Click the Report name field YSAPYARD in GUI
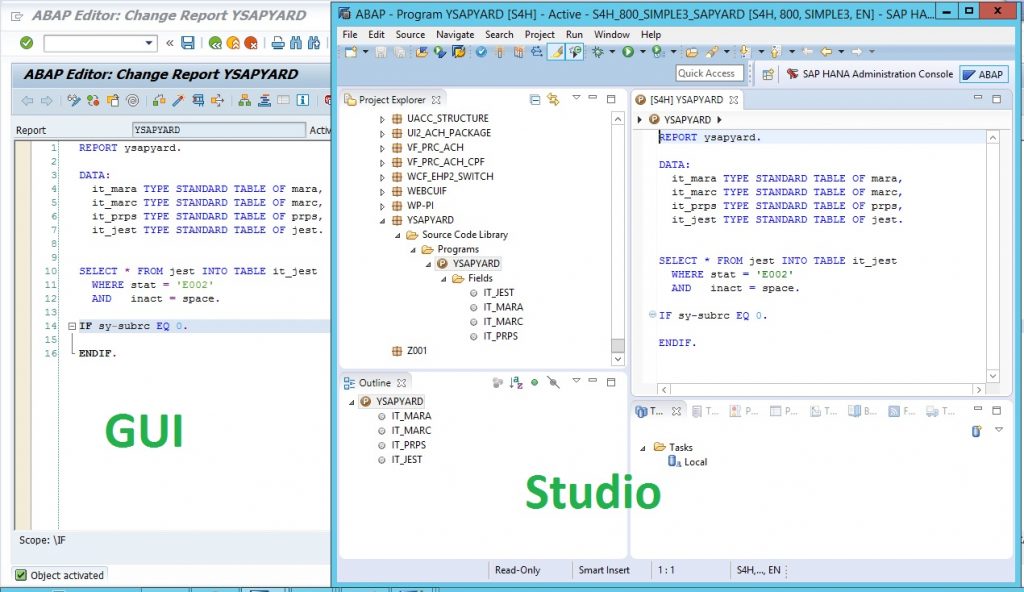Viewport: 1024px width, 592px height. 219,130
